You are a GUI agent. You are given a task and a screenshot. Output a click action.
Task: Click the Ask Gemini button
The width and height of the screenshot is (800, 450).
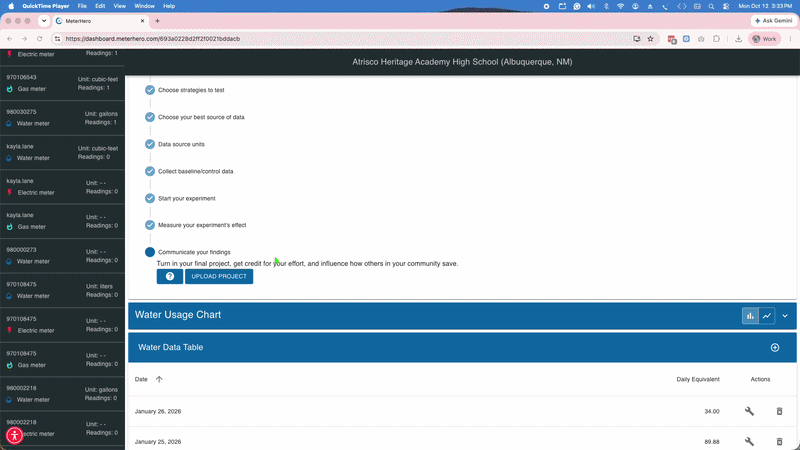[773, 21]
